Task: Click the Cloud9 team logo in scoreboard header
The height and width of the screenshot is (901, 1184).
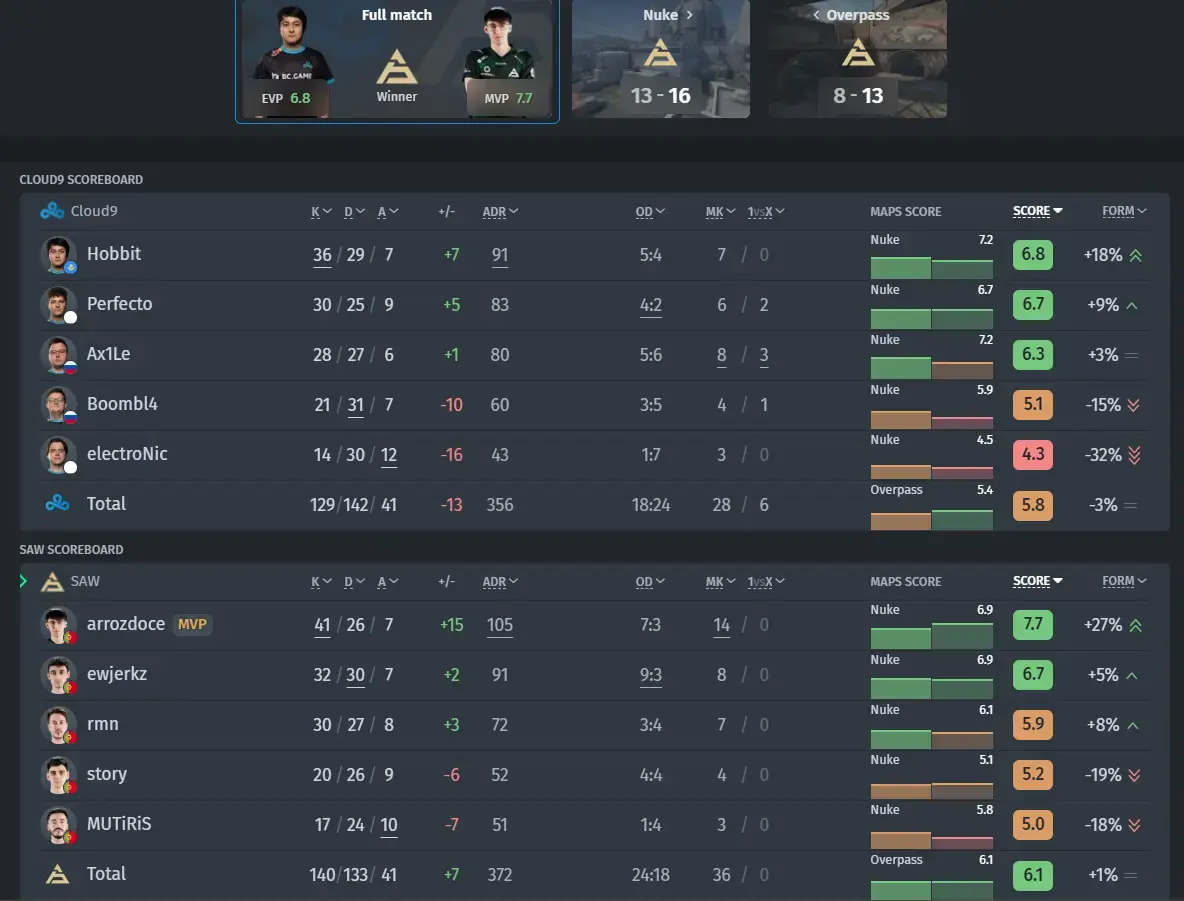Action: point(52,211)
